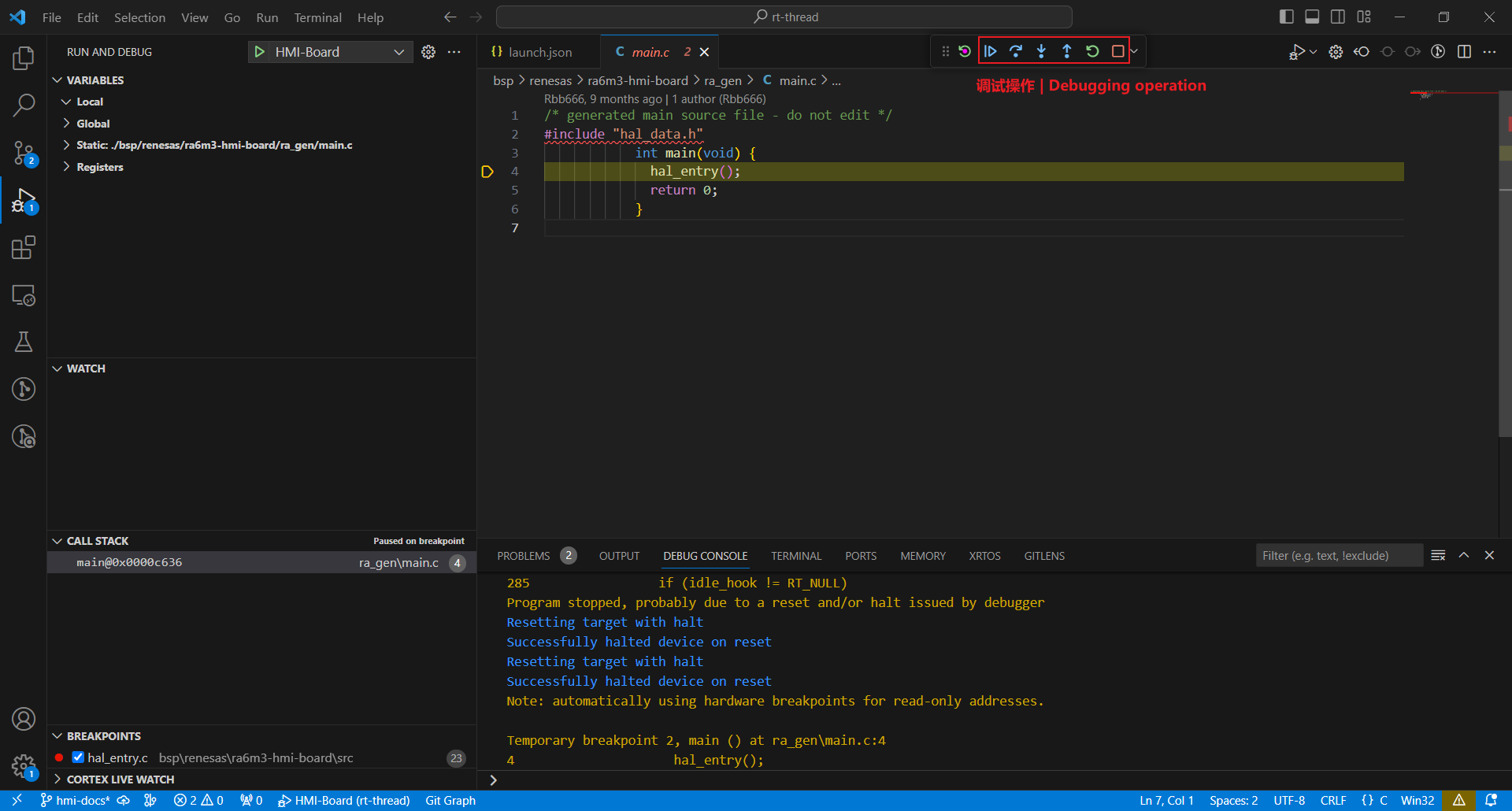Open editor More Actions ellipsis
The width and height of the screenshot is (1512, 811).
tap(1489, 52)
